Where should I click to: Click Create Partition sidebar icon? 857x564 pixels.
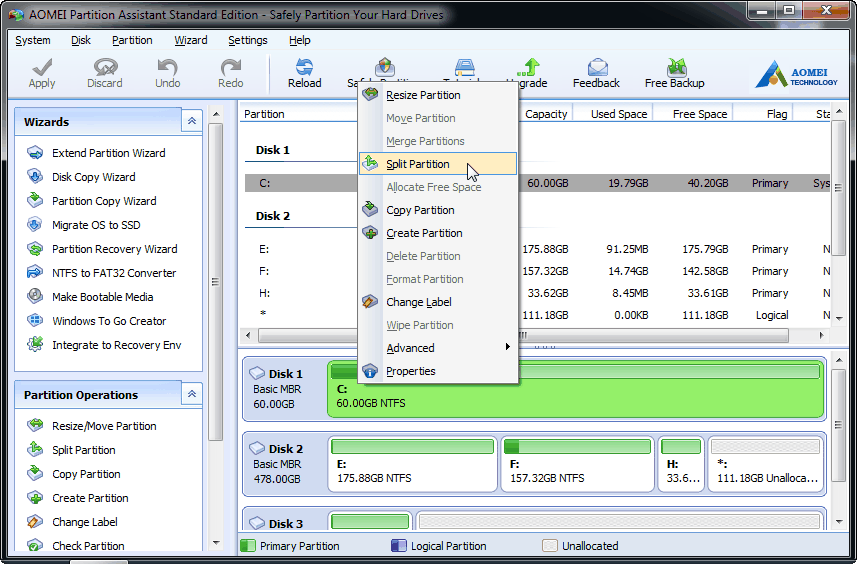(x=35, y=497)
